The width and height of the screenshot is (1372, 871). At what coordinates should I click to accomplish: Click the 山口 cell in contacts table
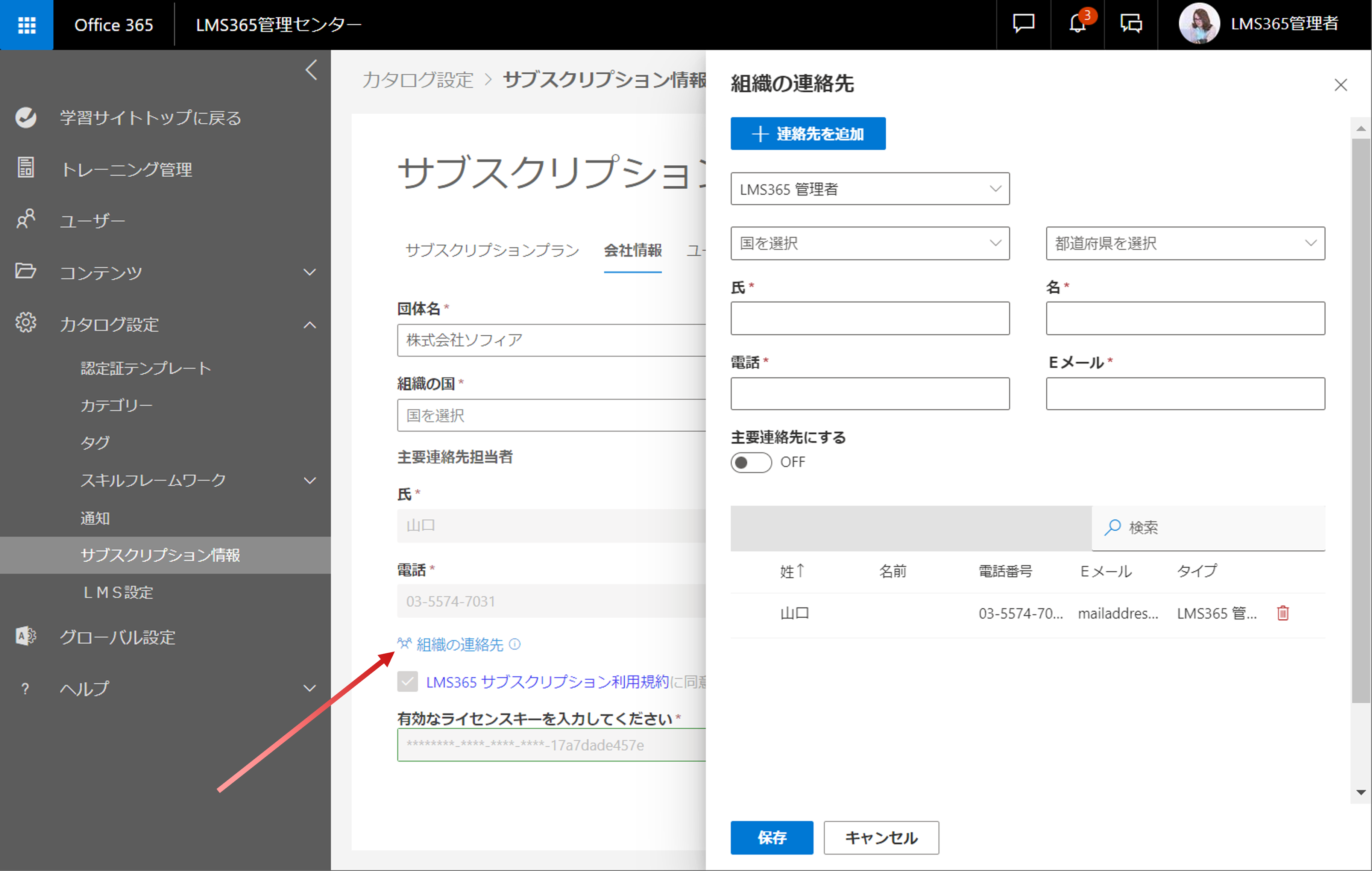(x=795, y=613)
